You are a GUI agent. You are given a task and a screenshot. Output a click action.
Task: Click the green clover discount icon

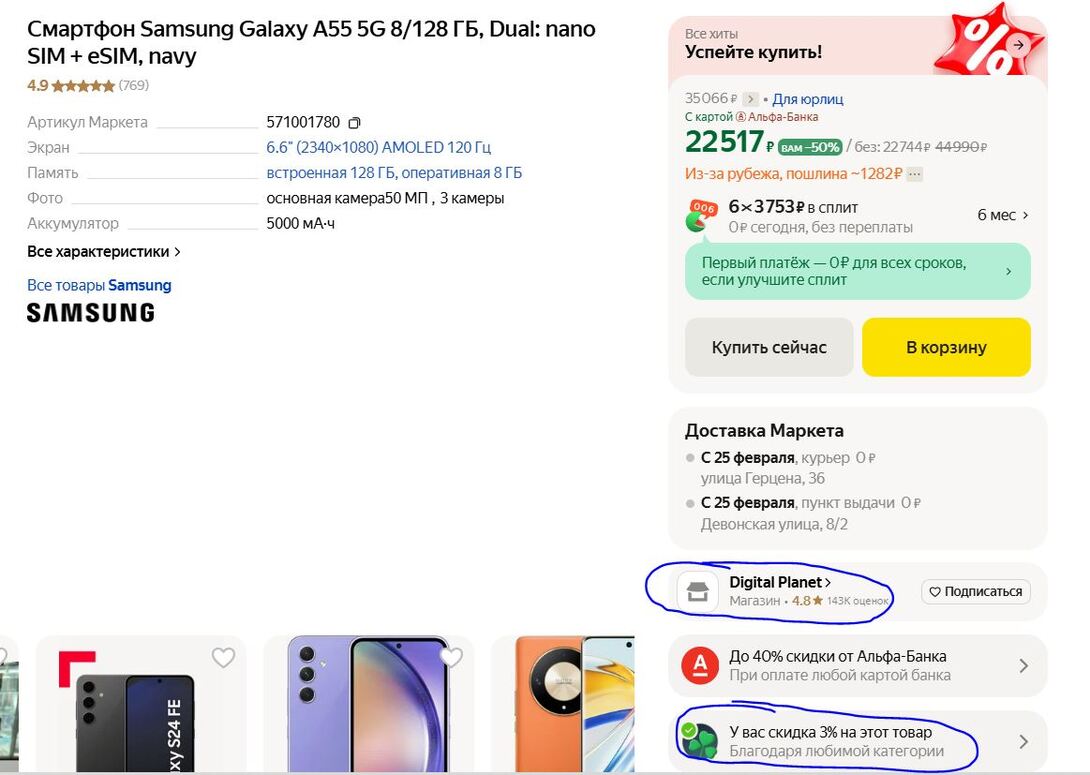pyautogui.click(x=699, y=741)
